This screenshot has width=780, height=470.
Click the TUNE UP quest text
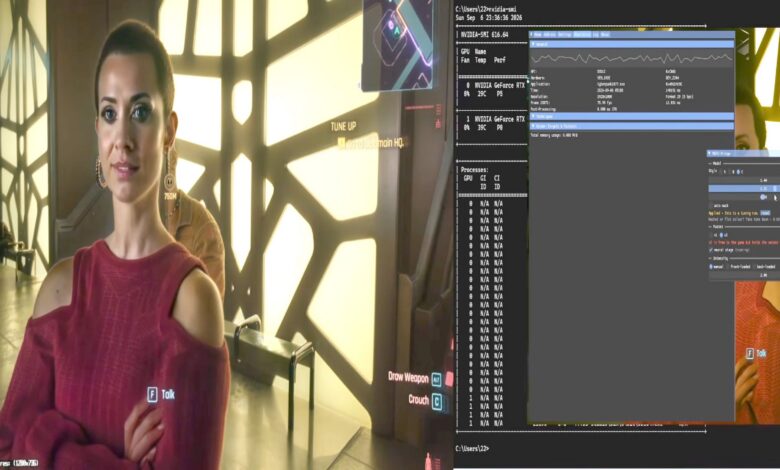[343, 127]
